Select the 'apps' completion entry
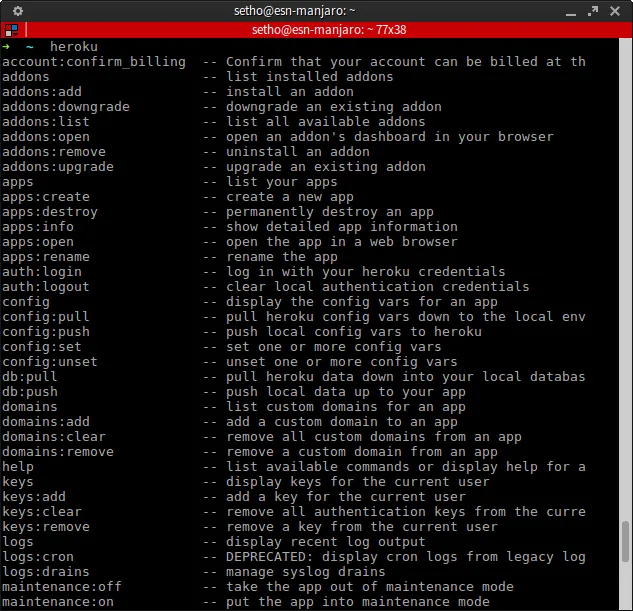 click(x=18, y=182)
